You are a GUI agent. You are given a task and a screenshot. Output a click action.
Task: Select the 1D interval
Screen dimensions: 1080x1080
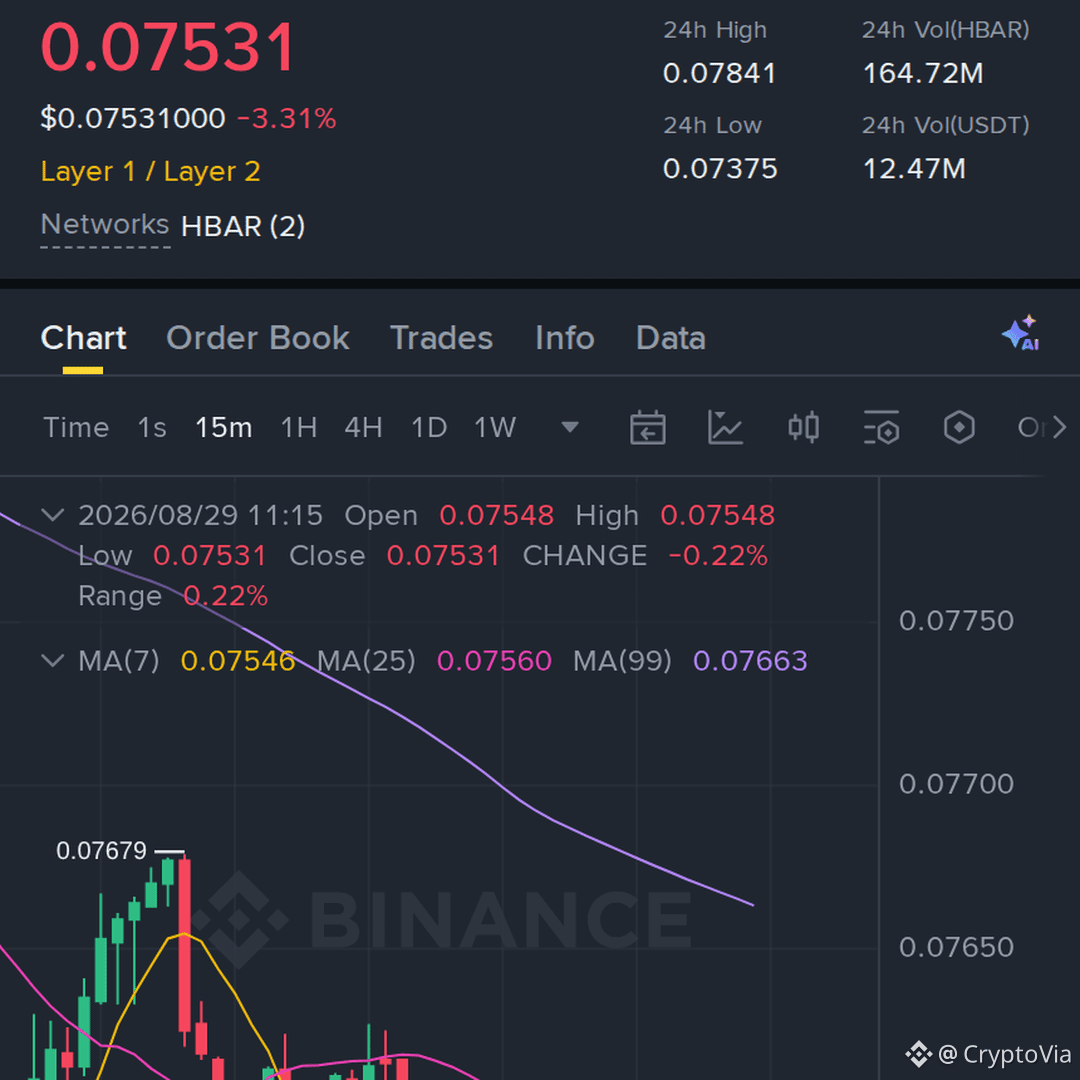click(x=429, y=428)
